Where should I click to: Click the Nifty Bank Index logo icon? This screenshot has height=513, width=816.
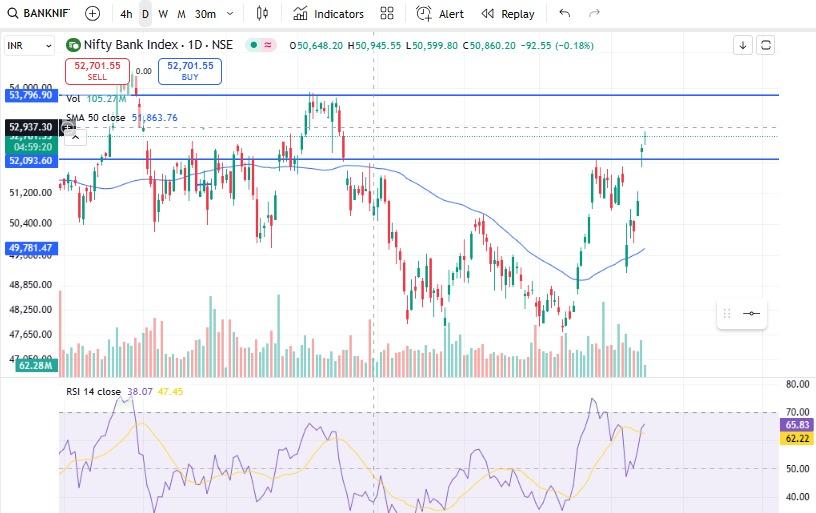[x=73, y=45]
